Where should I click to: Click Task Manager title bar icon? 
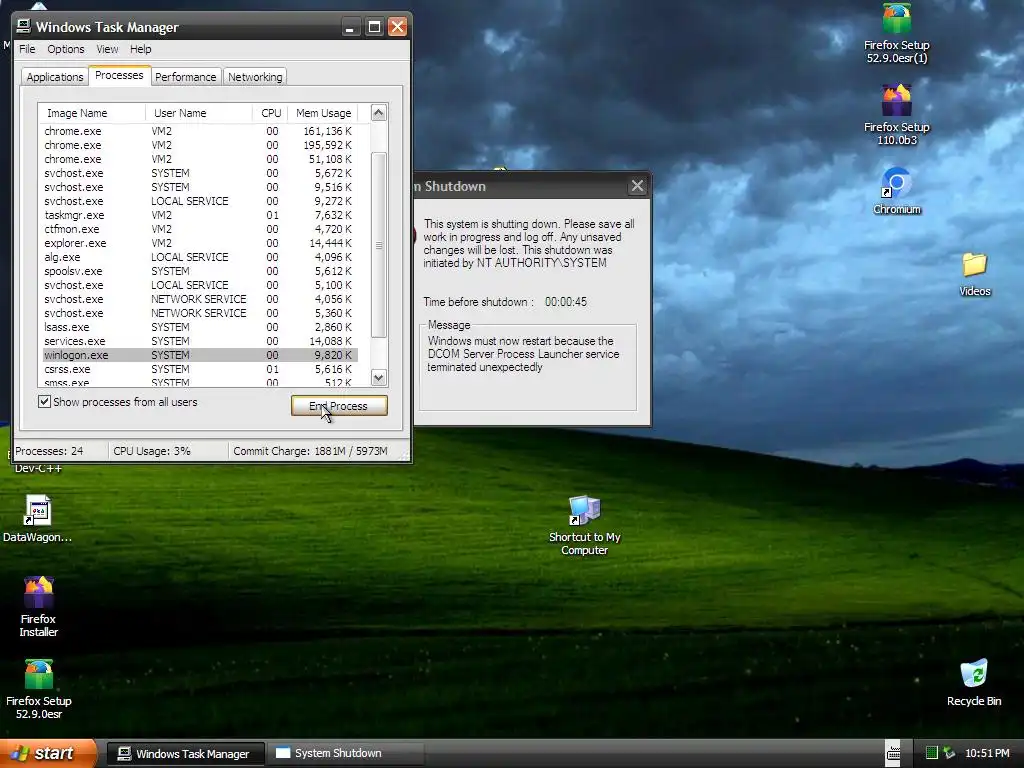(24, 26)
